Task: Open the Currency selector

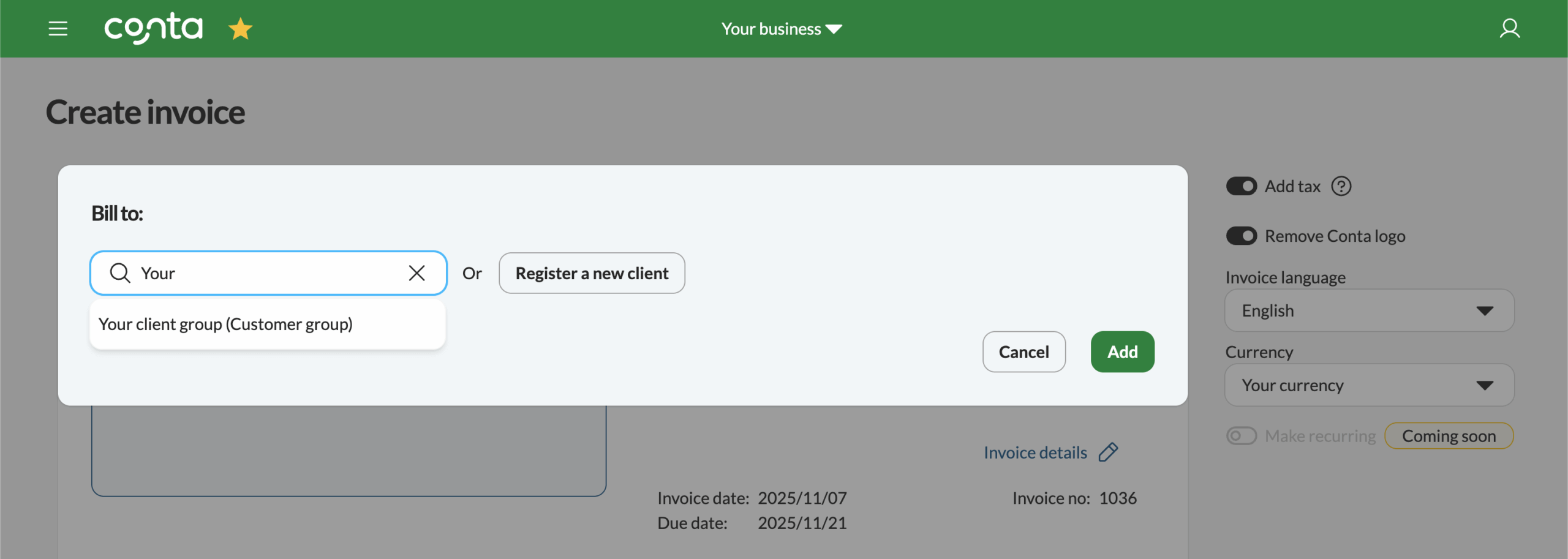Action: [1368, 385]
